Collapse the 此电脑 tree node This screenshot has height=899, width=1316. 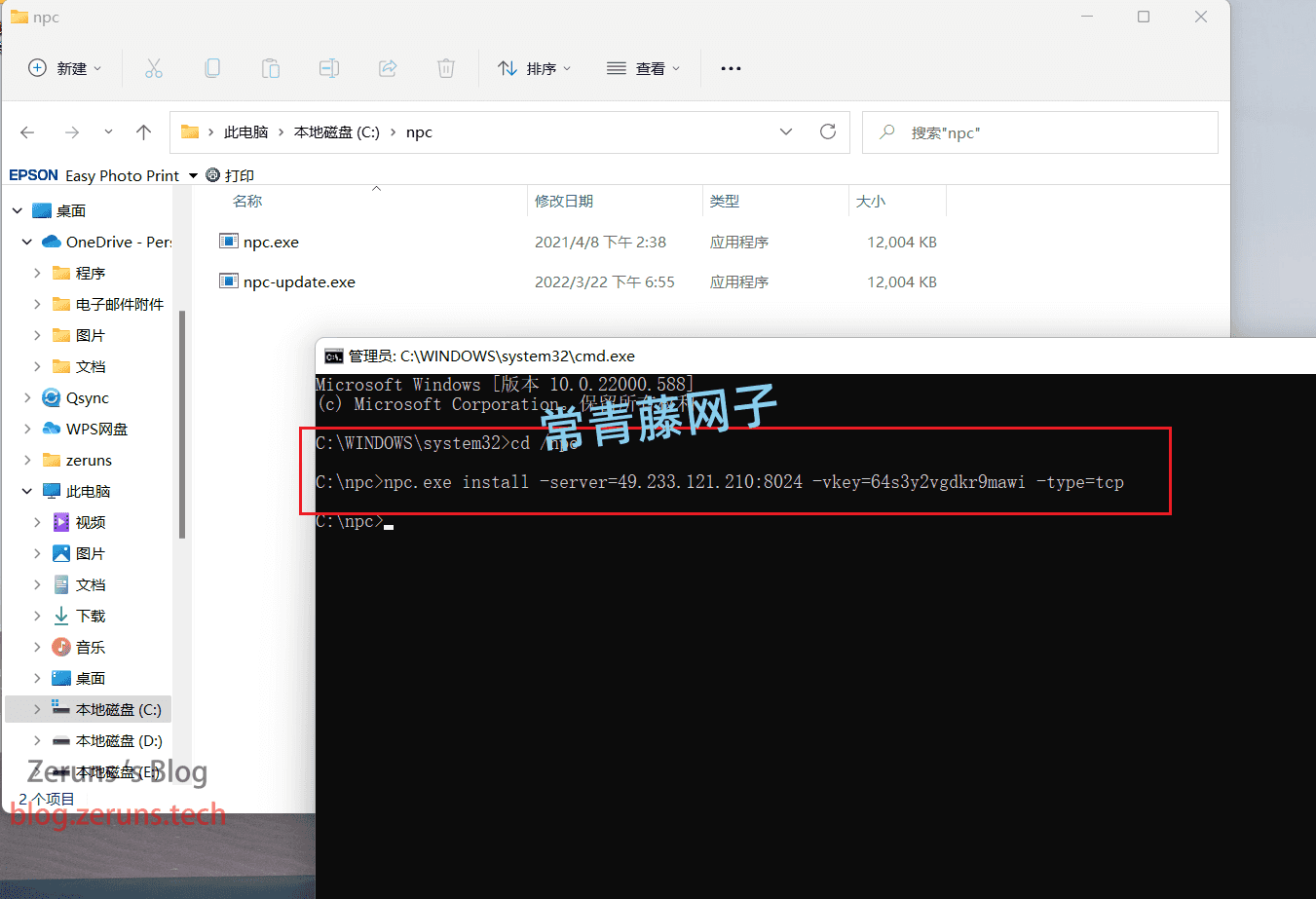tap(27, 491)
